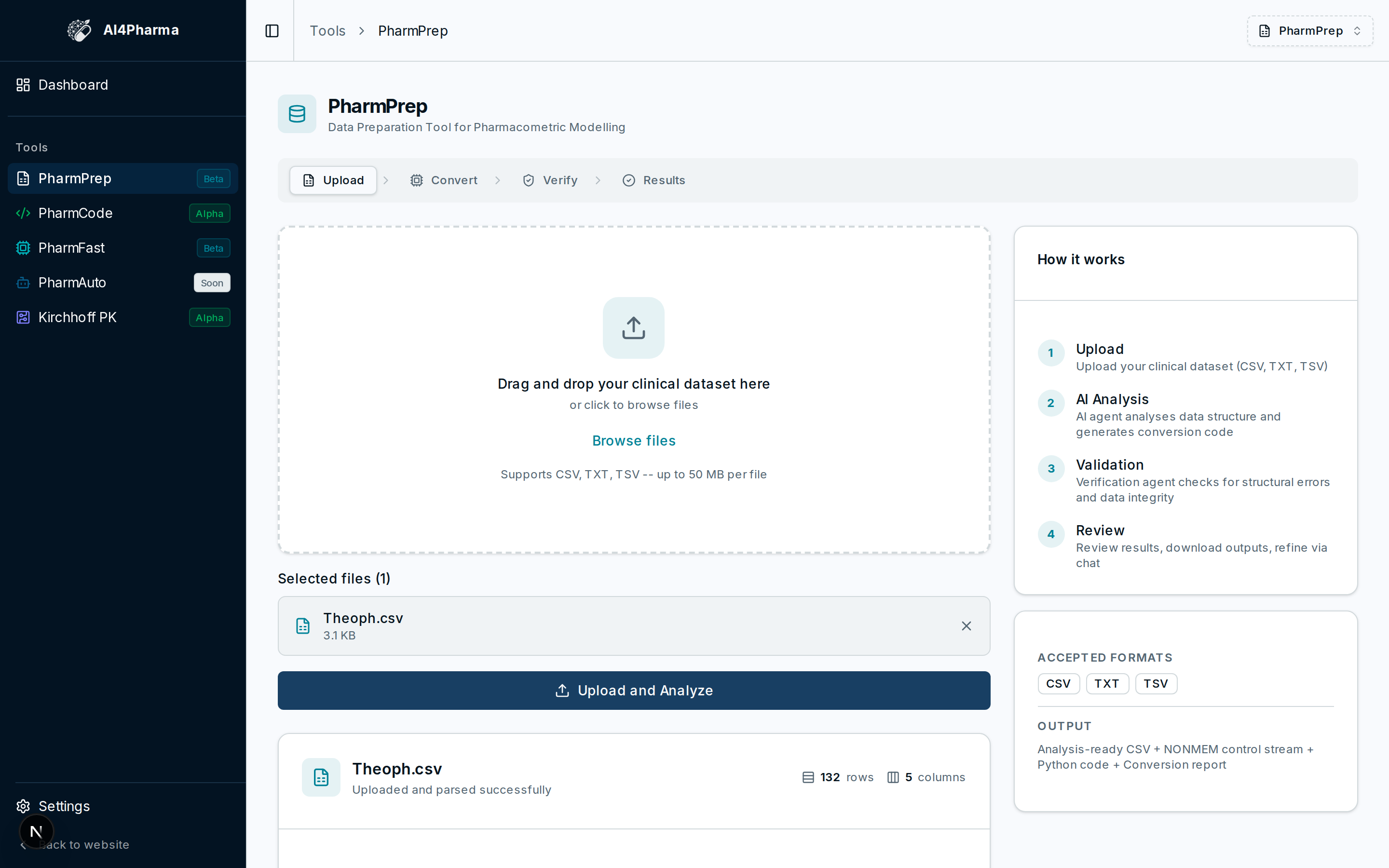Click the TXT format chip
Screen dimensions: 1389x868
click(1107, 684)
